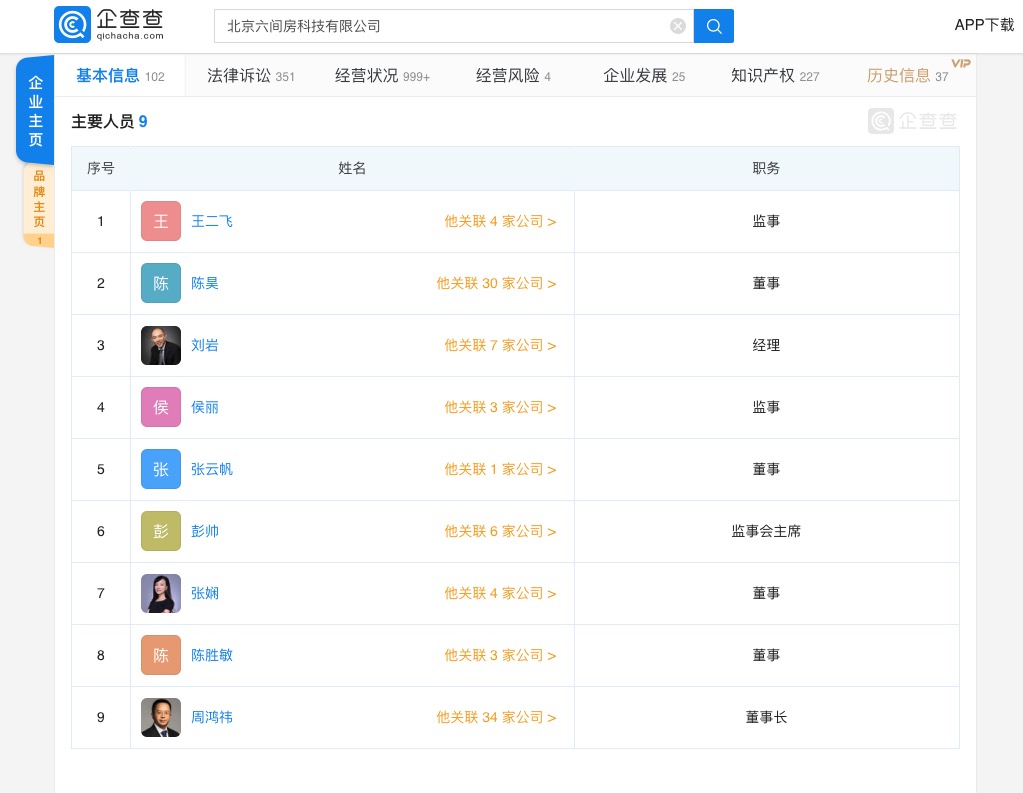
Task: Click the olive 彭 avatar icon
Action: (161, 531)
